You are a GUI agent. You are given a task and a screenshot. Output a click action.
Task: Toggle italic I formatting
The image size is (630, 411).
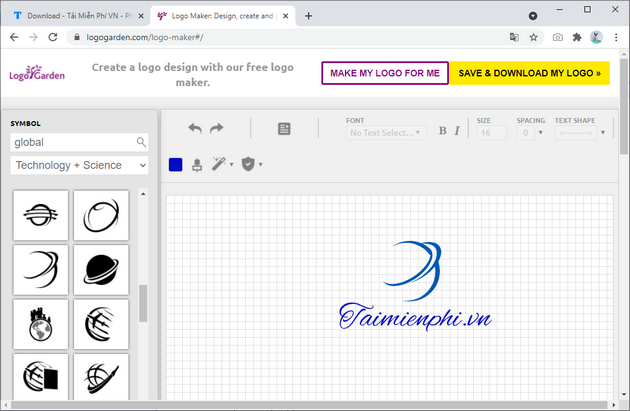(457, 131)
